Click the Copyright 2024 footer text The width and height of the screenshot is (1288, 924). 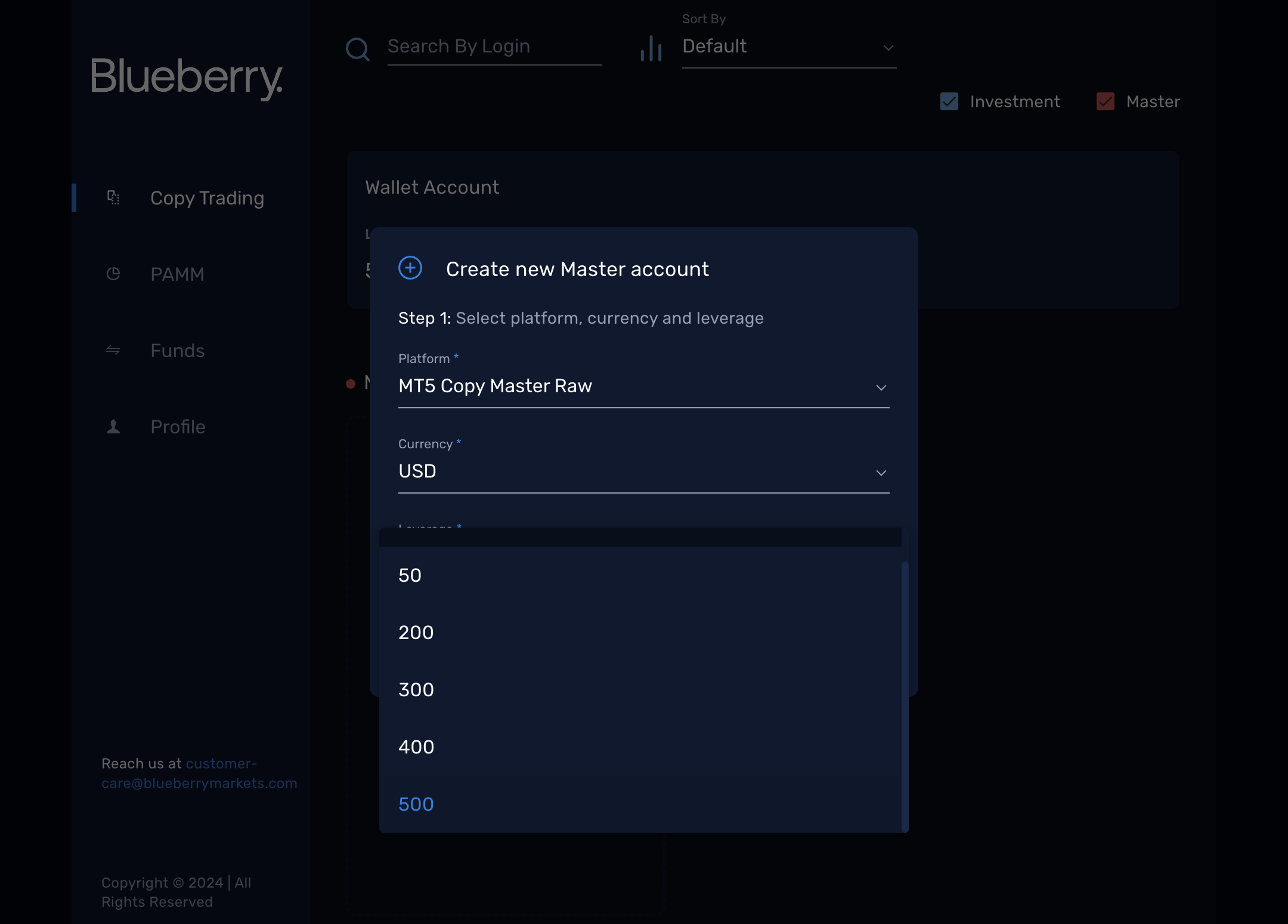pyautogui.click(x=176, y=892)
